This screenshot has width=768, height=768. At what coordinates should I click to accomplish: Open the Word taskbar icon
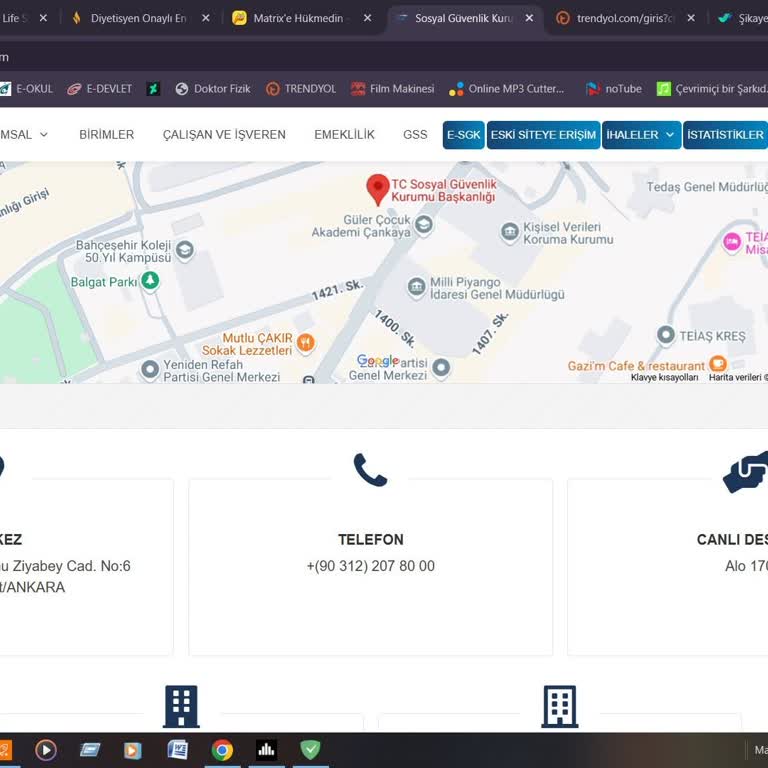(178, 750)
